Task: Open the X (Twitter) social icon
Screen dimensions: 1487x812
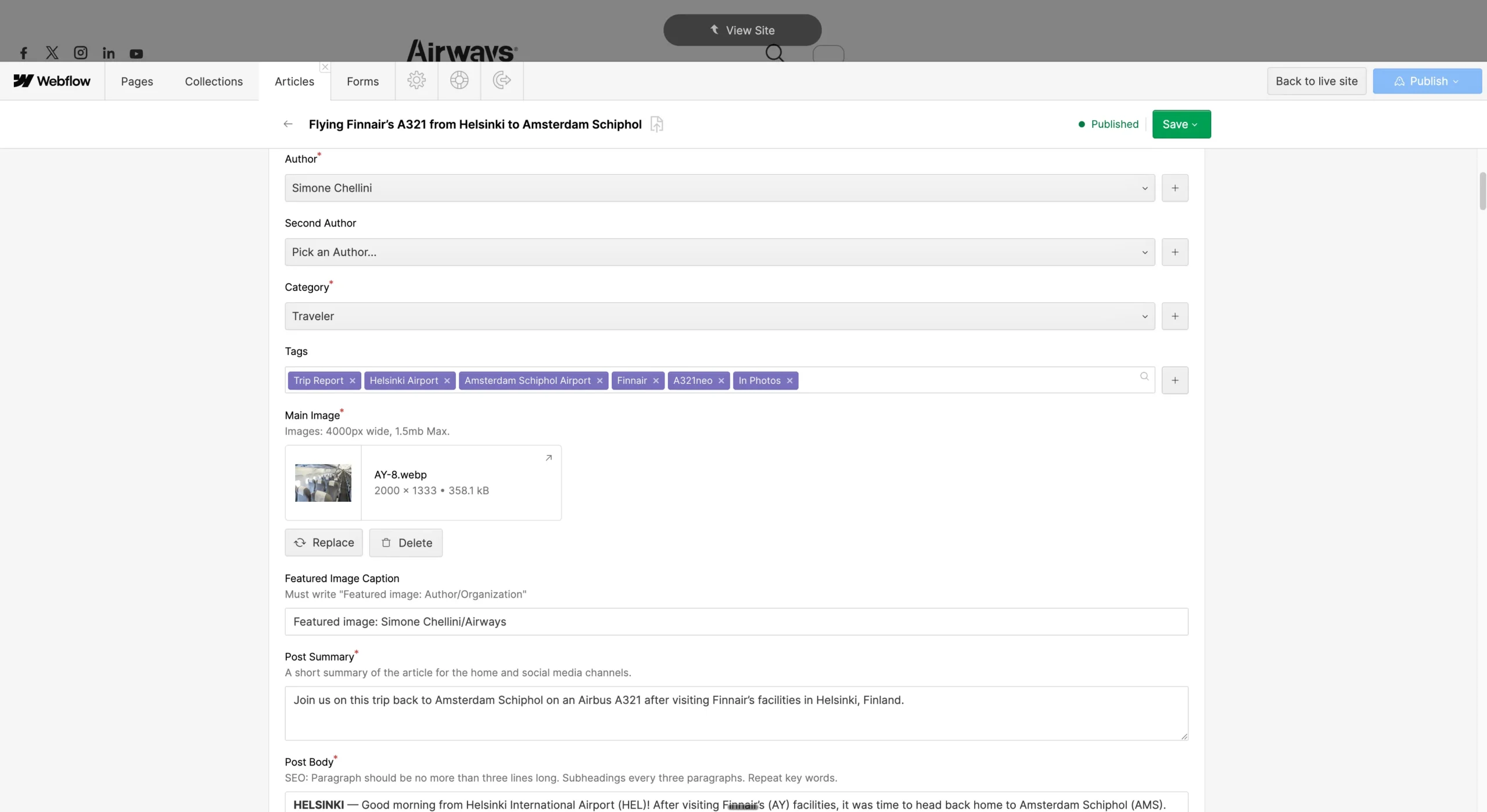Action: 52,53
